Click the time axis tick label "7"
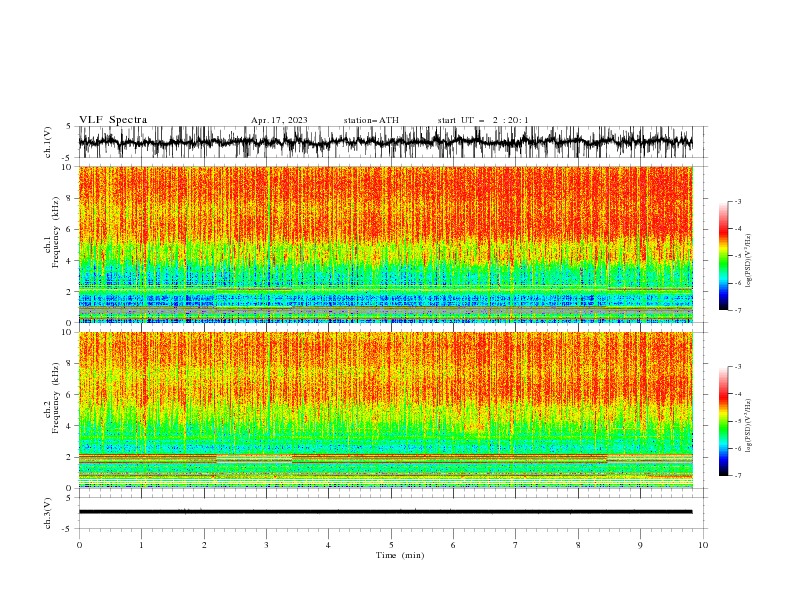Screen dimensions: 792x612 516,545
